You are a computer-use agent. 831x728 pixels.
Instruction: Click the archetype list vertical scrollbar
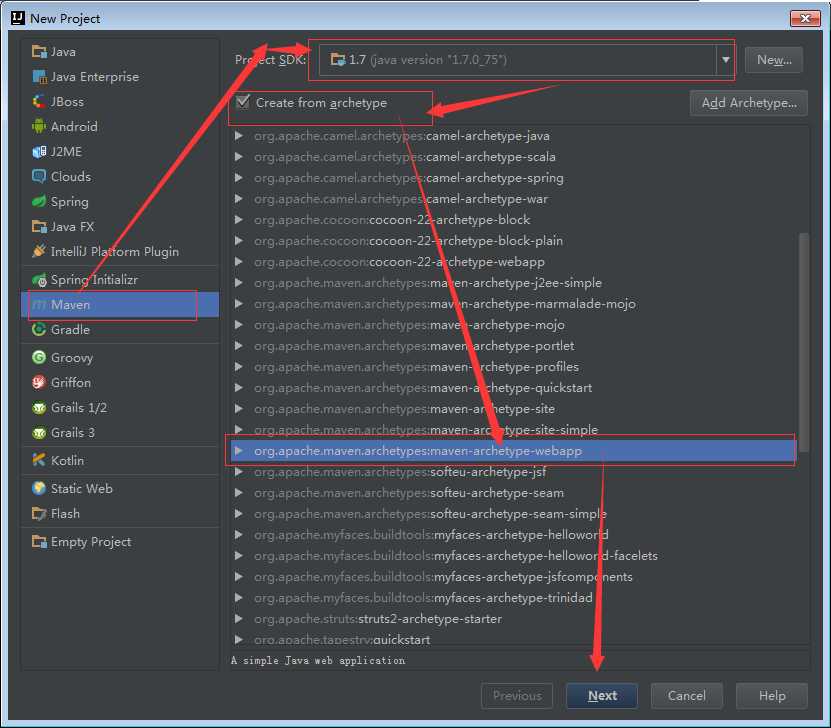pos(803,342)
